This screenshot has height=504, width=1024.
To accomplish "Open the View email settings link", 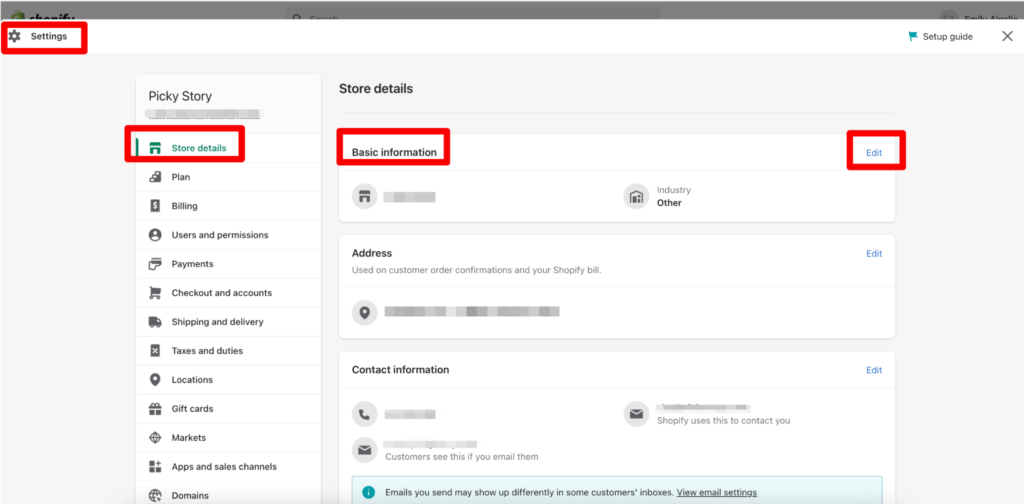I will tap(716, 493).
